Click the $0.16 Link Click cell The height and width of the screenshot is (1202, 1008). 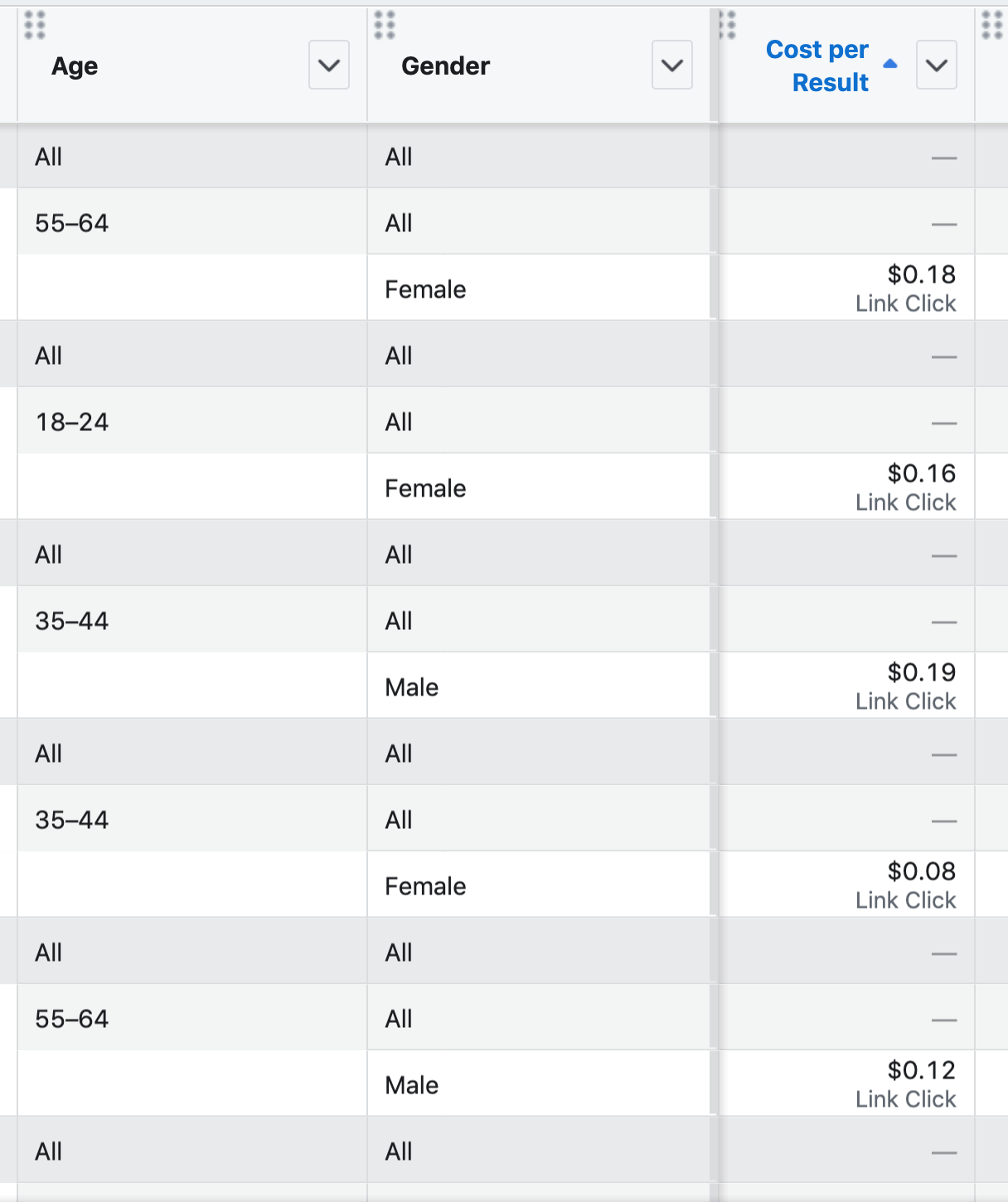(846, 487)
